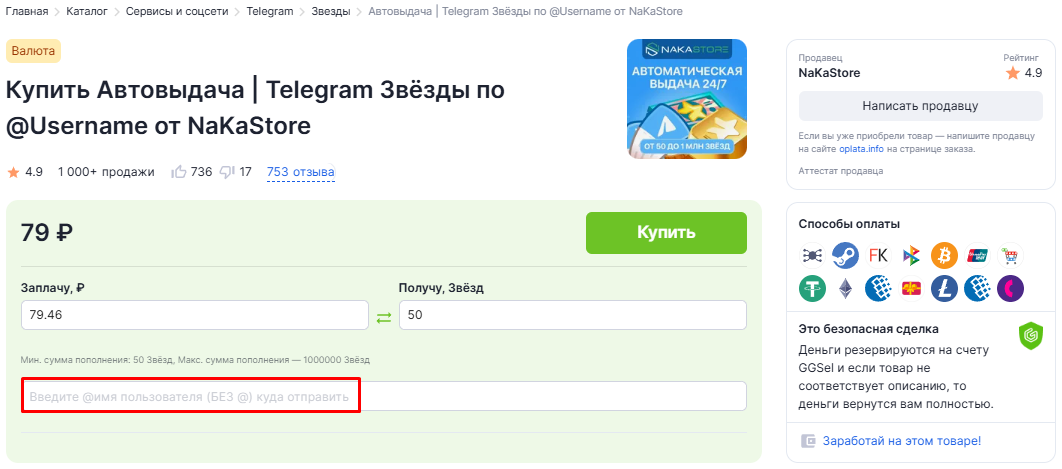Open the '753 отзыва' reviews link
The height and width of the screenshot is (469, 1062).
[301, 172]
